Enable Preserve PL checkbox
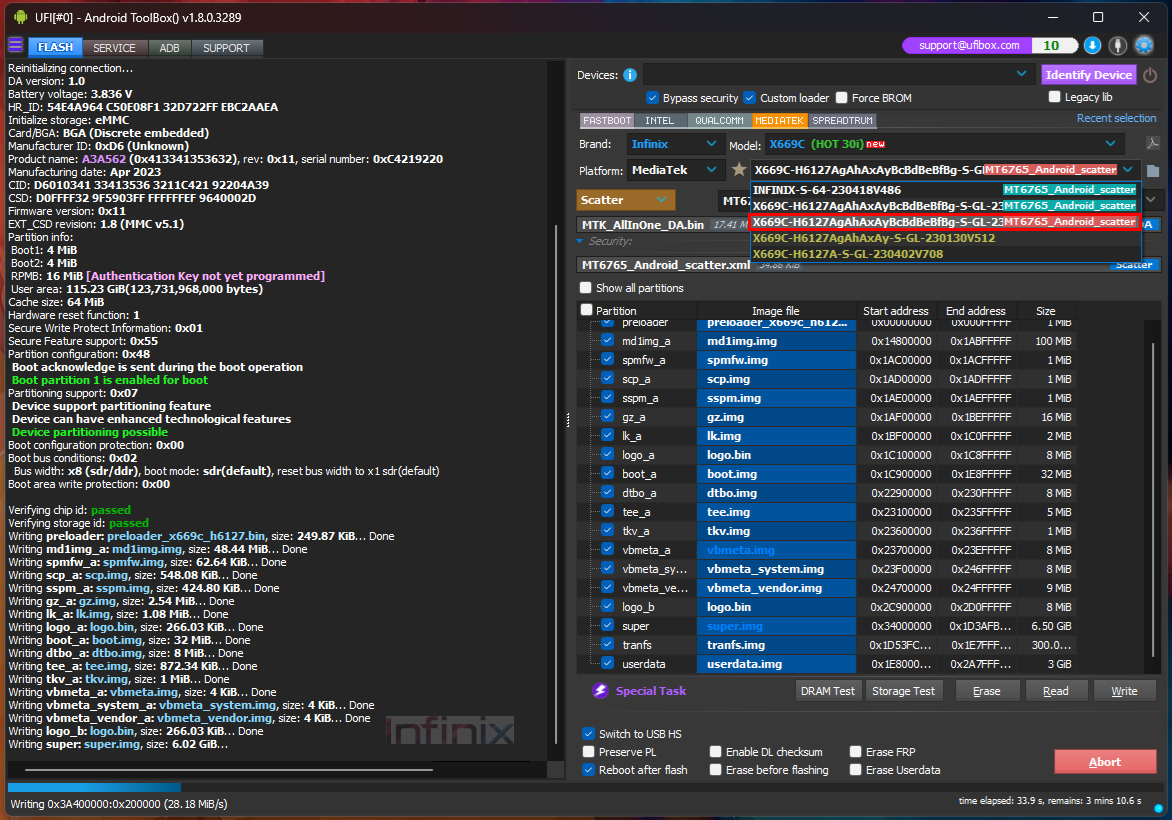The image size is (1172, 820). tap(588, 752)
